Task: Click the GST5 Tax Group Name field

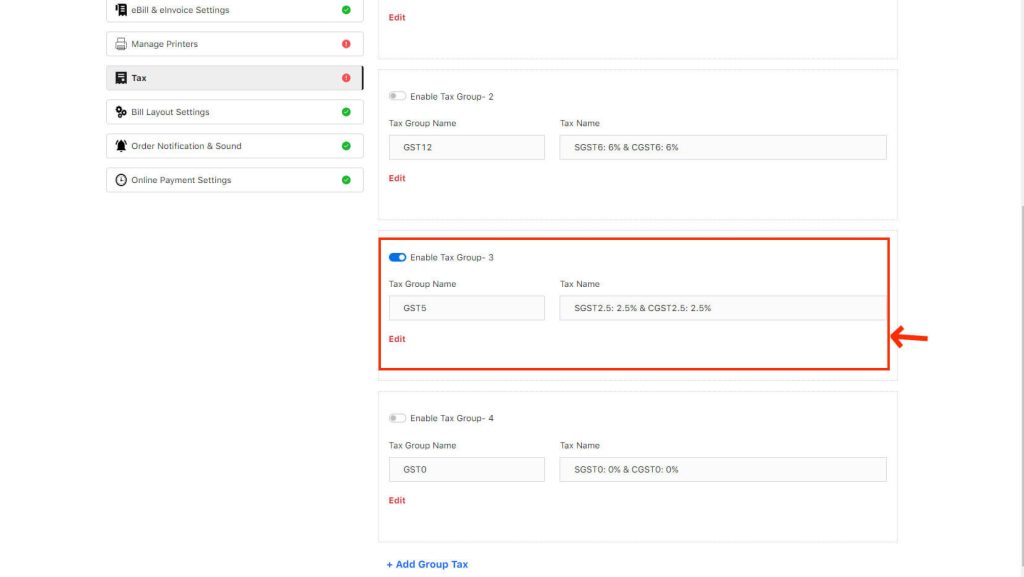Action: pyautogui.click(x=467, y=307)
